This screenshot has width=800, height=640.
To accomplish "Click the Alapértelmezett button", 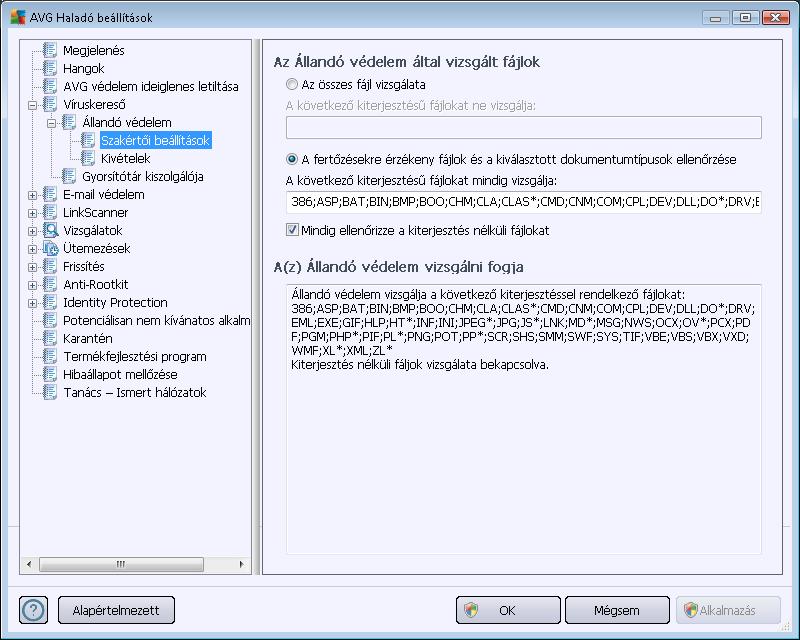I will [116, 610].
